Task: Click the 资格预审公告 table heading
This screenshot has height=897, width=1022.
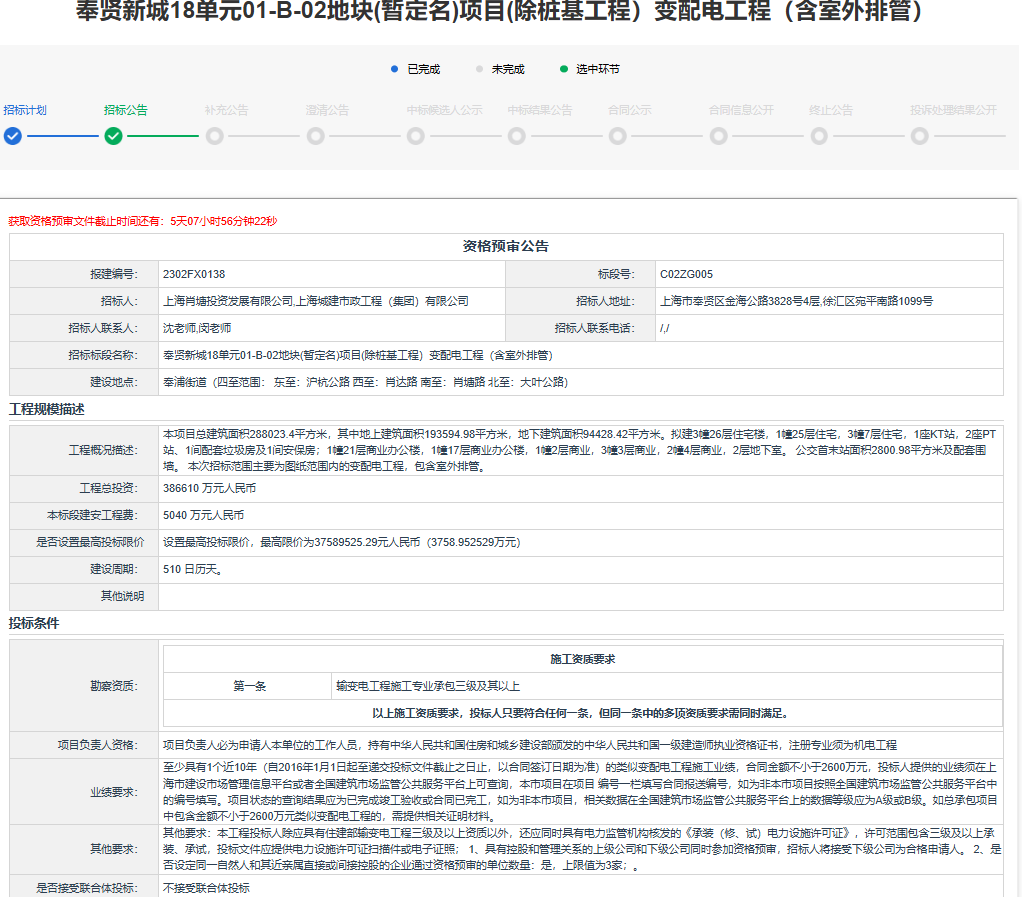Action: [x=506, y=246]
